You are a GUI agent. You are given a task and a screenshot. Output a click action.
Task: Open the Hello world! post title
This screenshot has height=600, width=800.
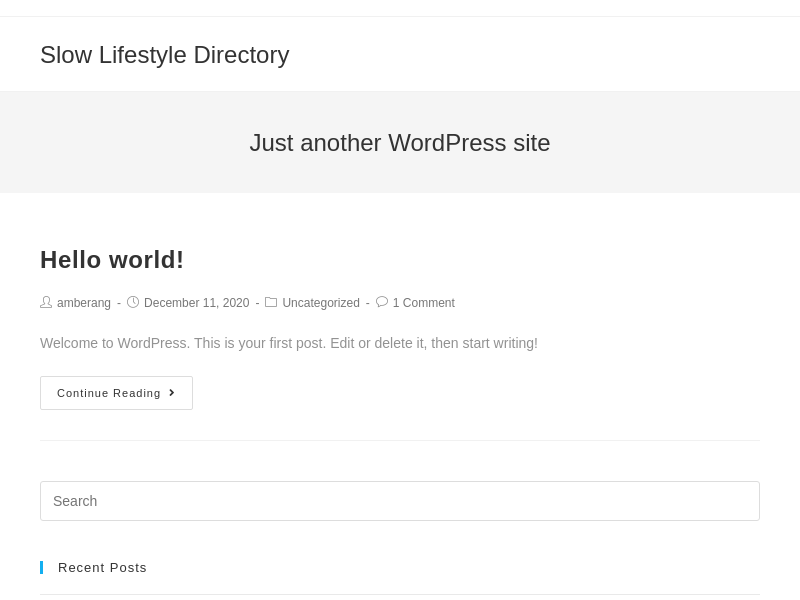point(112,260)
